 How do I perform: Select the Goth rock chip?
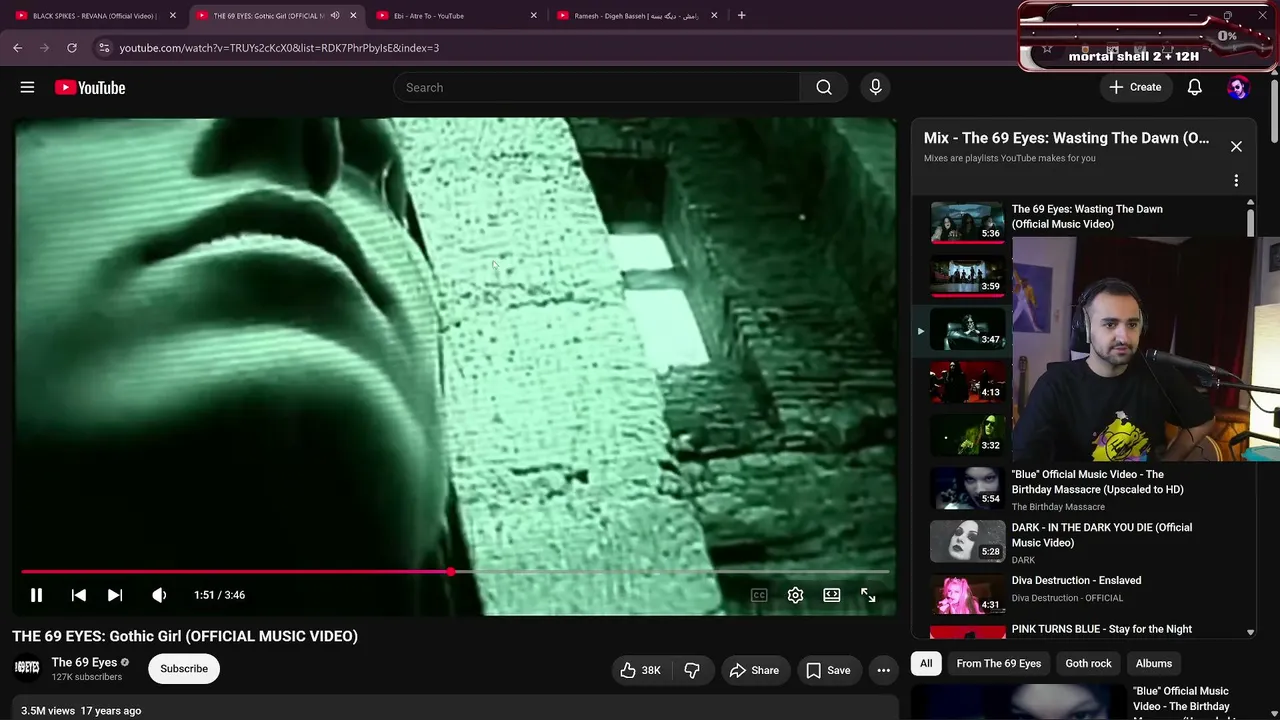coord(1088,663)
